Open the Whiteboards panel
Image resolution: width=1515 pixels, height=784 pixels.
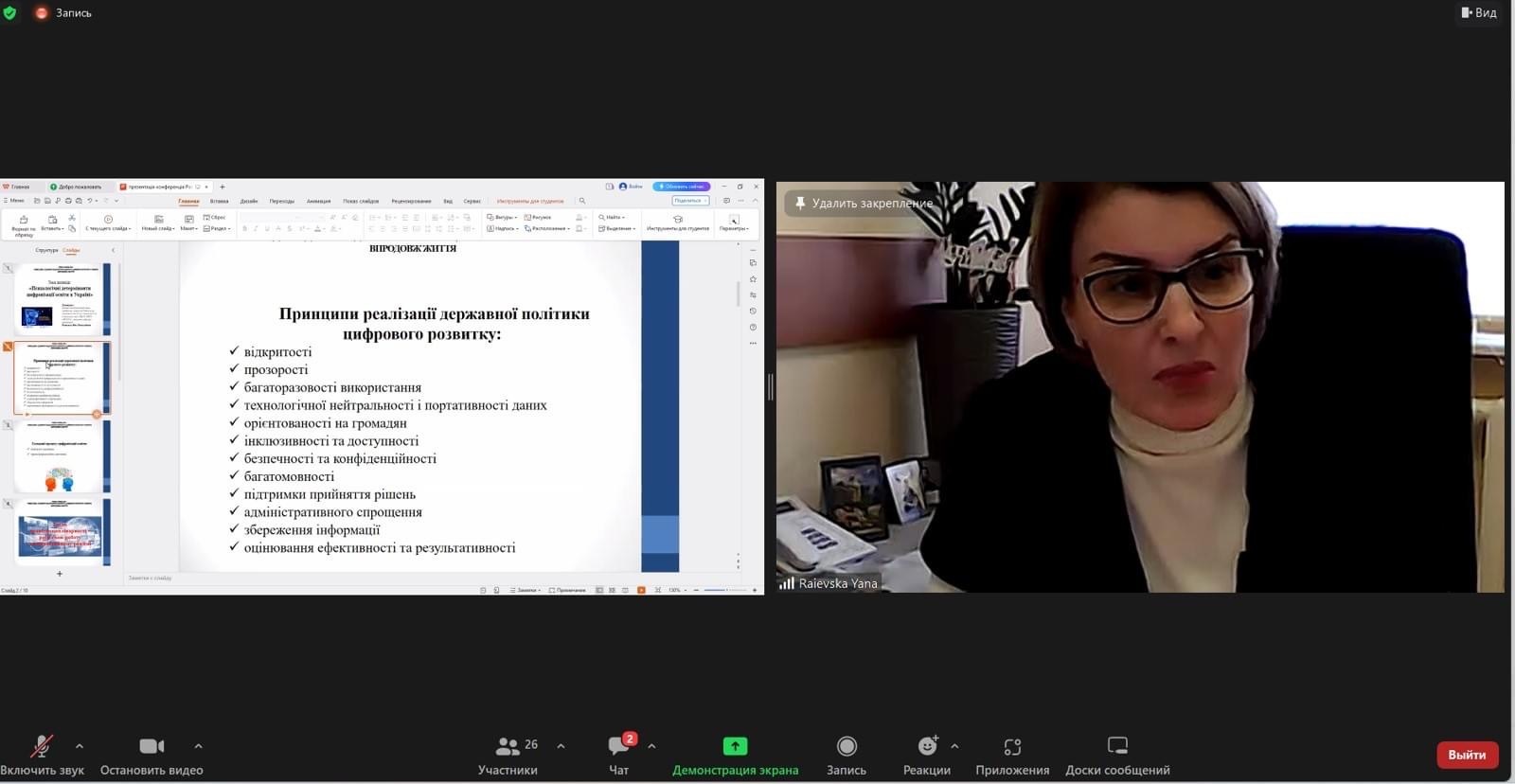[1117, 755]
